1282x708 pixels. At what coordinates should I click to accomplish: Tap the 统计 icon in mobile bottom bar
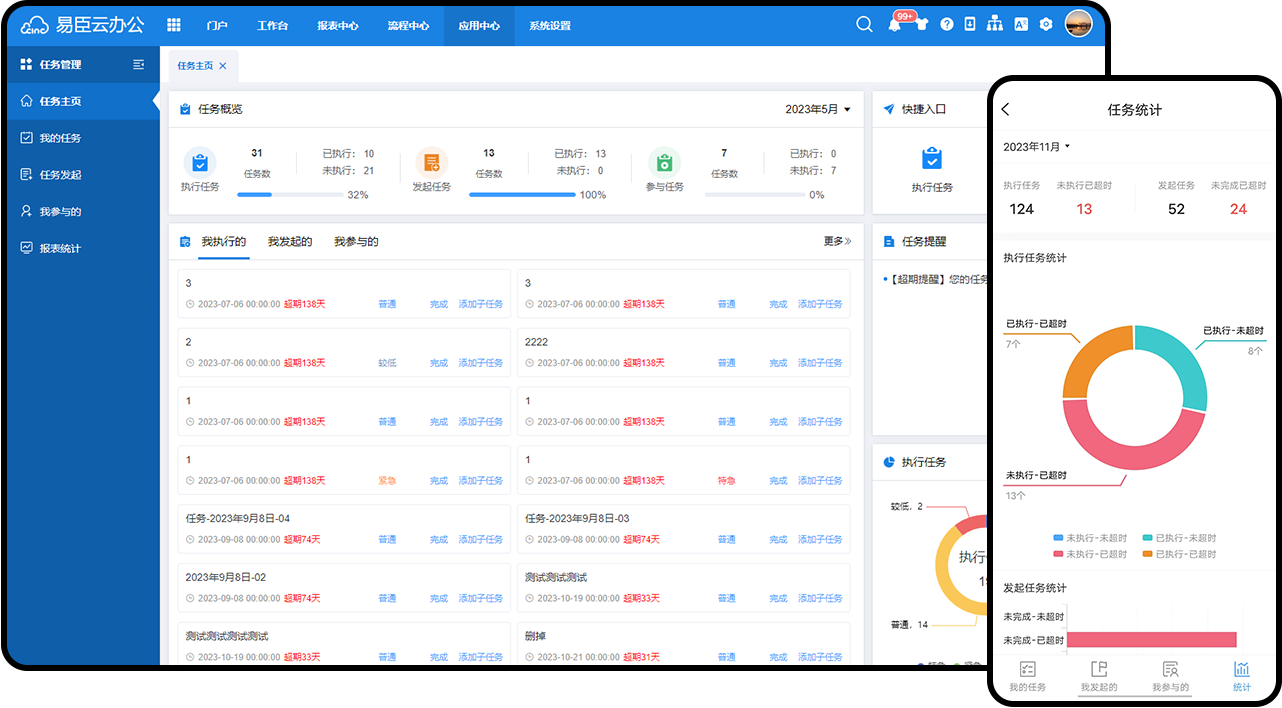pos(1241,675)
